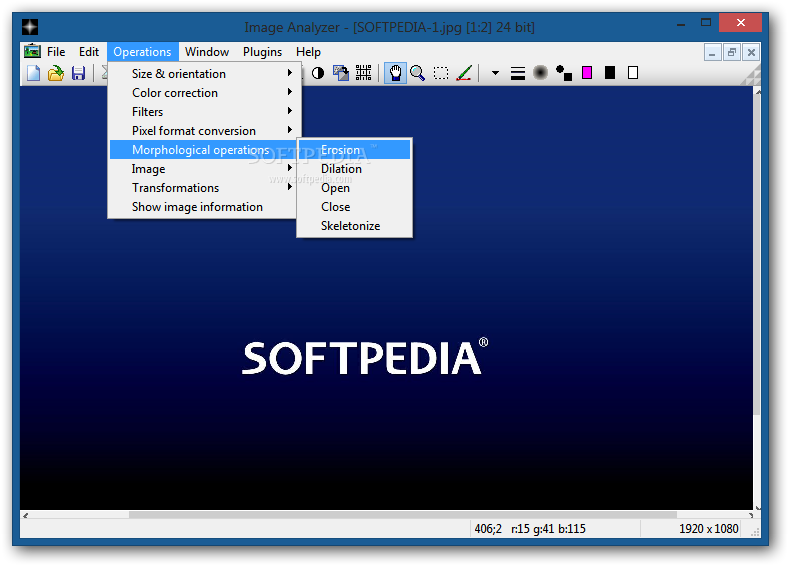Close the Image Analyzer application window
This screenshot has height=566, width=789.
740,23
